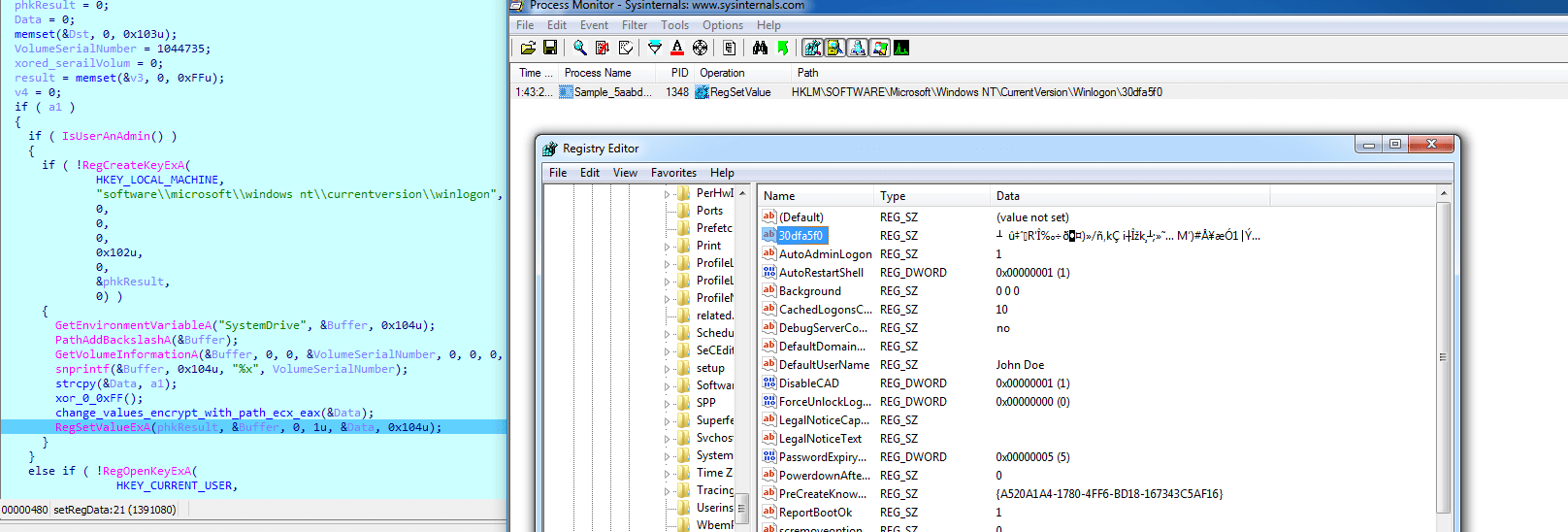Expand the Print registry key
1568x532 pixels.
point(668,247)
